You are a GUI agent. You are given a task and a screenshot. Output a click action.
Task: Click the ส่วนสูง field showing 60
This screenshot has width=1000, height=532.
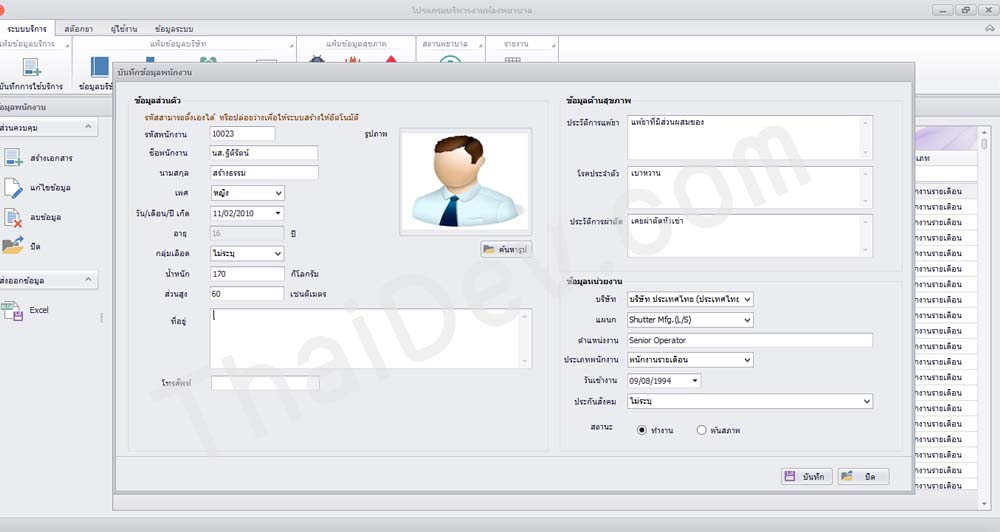(247, 294)
